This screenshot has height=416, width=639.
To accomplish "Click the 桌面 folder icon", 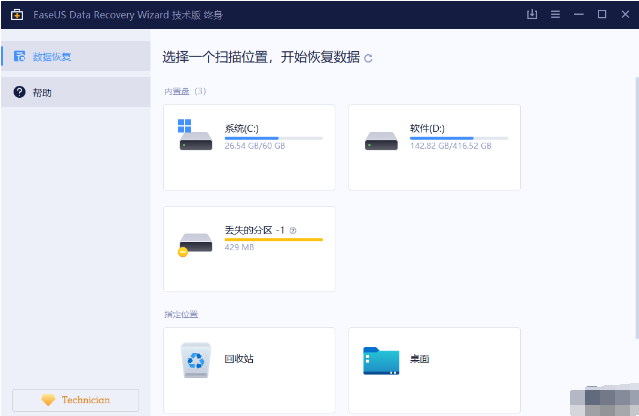I will 381,360.
